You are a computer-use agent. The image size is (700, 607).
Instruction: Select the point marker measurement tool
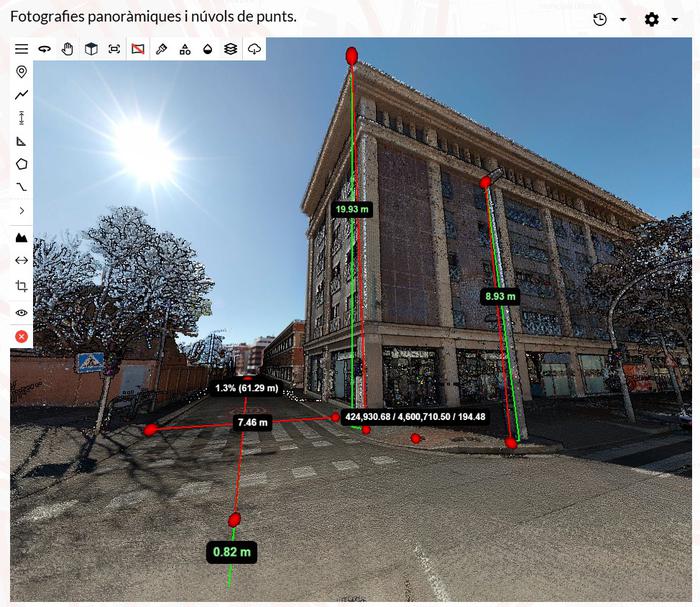point(21,72)
